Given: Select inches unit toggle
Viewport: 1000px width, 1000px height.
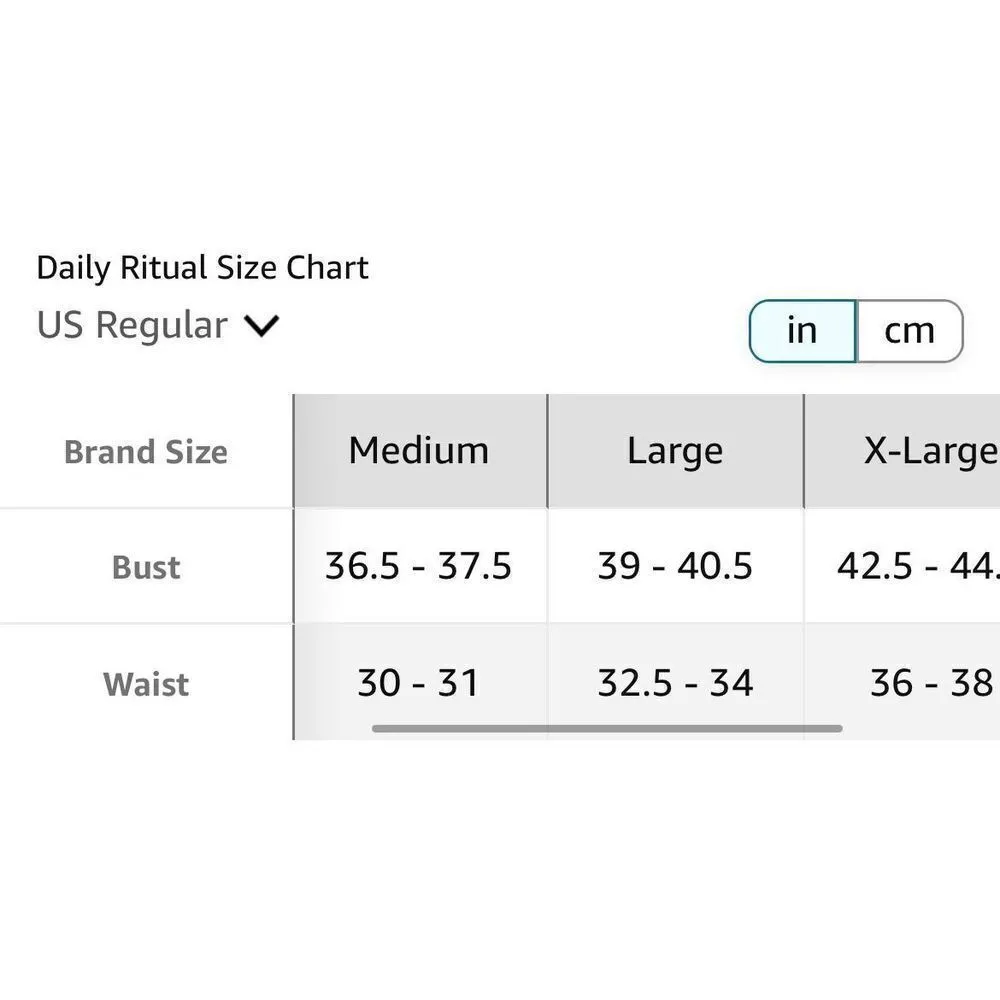Looking at the screenshot, I should tap(802, 330).
